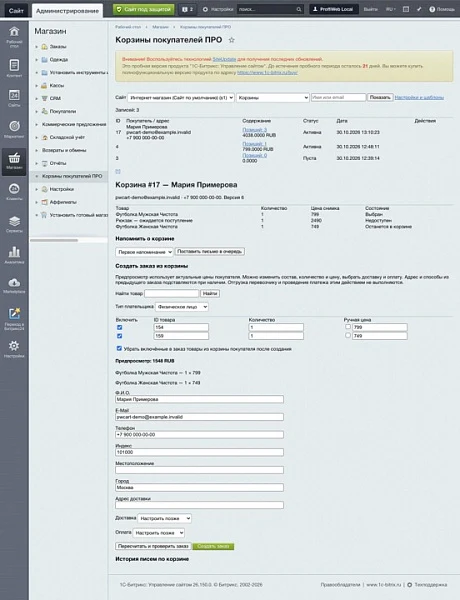Click the Создать заказ green button
The height and width of the screenshot is (600, 460).
pyautogui.click(x=213, y=546)
